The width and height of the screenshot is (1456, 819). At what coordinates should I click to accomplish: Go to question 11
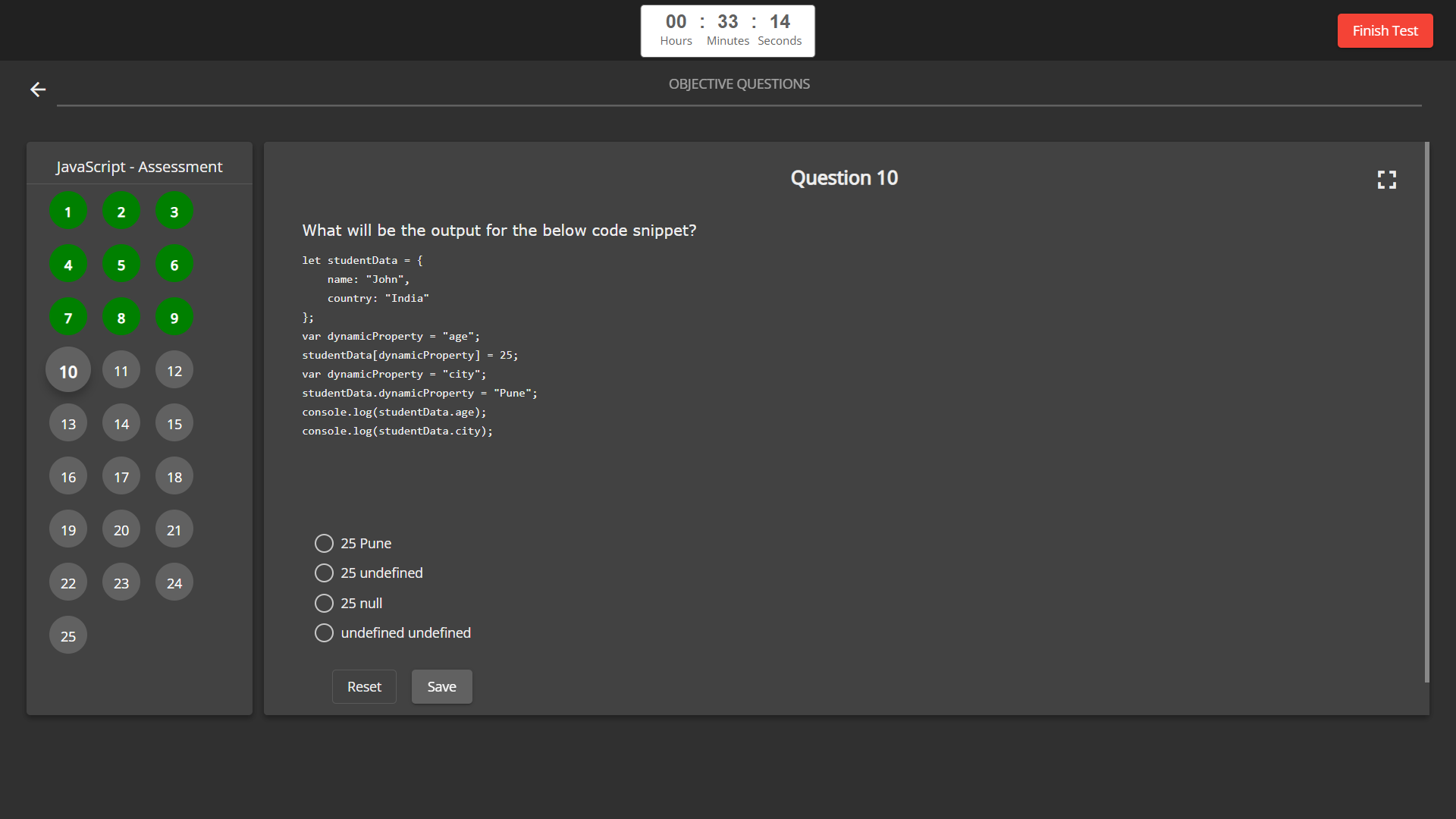coord(121,371)
